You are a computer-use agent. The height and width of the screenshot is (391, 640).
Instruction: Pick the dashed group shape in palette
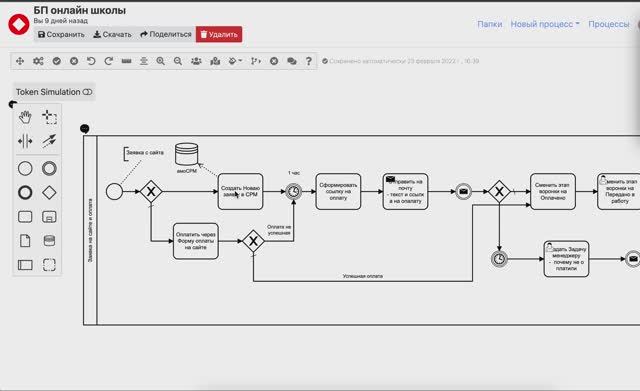pos(49,264)
